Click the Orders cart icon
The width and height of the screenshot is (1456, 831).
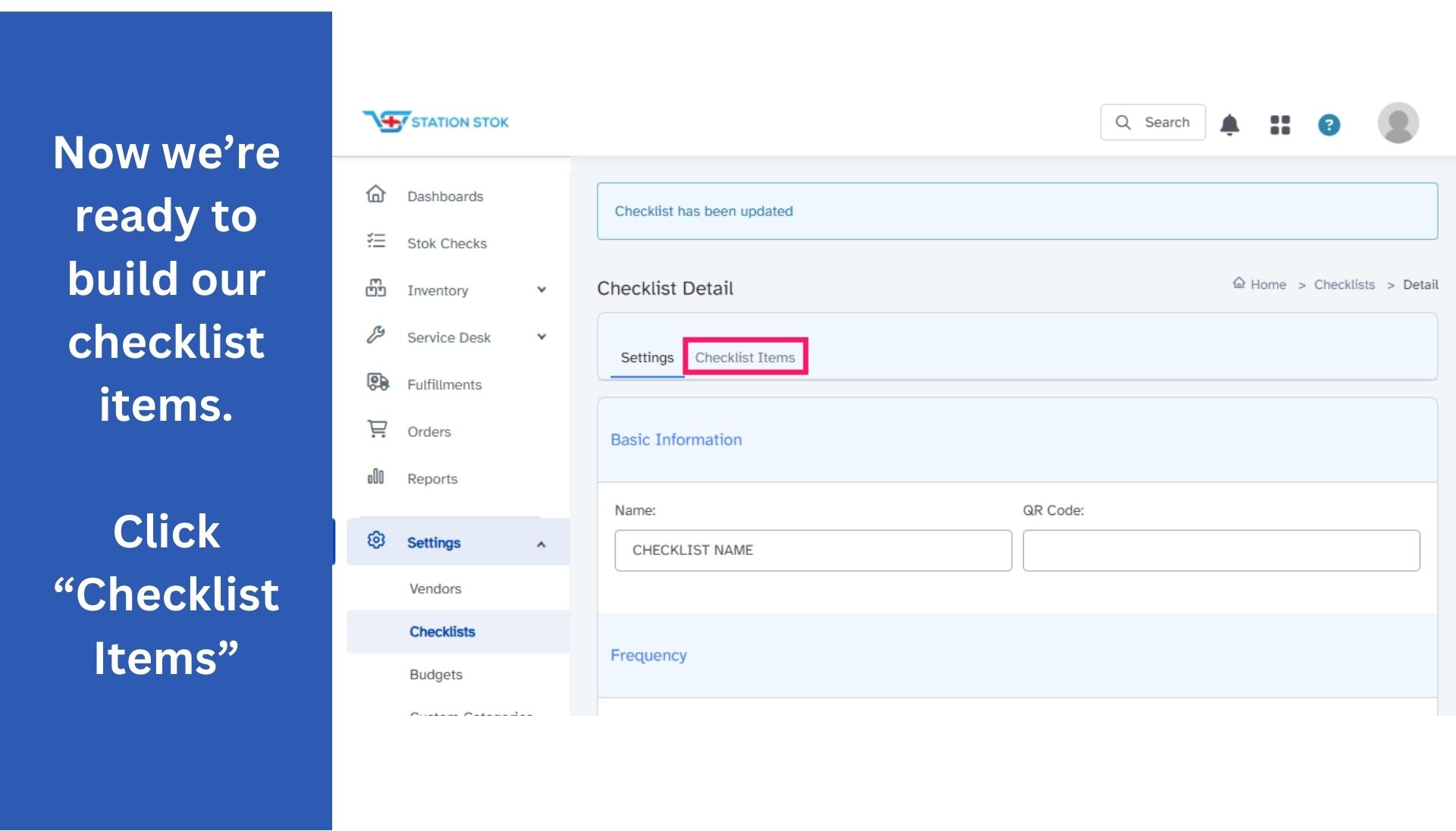pyautogui.click(x=377, y=430)
